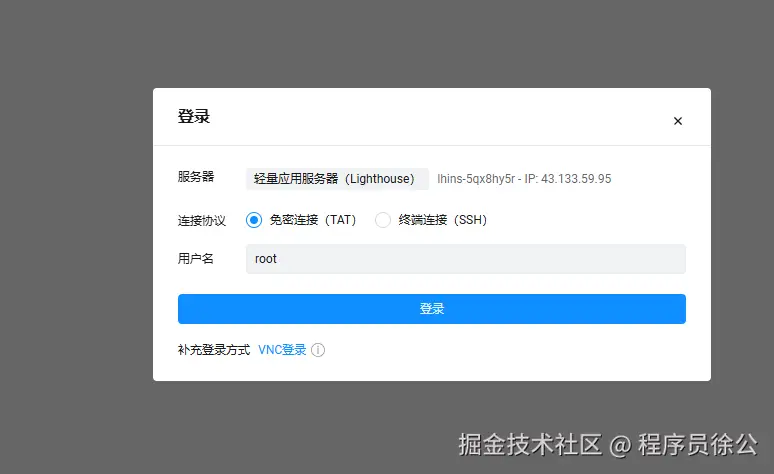The image size is (774, 474).
Task: Click the lhins-5qx8hy5r IP address text
Action: pyautogui.click(x=524, y=179)
